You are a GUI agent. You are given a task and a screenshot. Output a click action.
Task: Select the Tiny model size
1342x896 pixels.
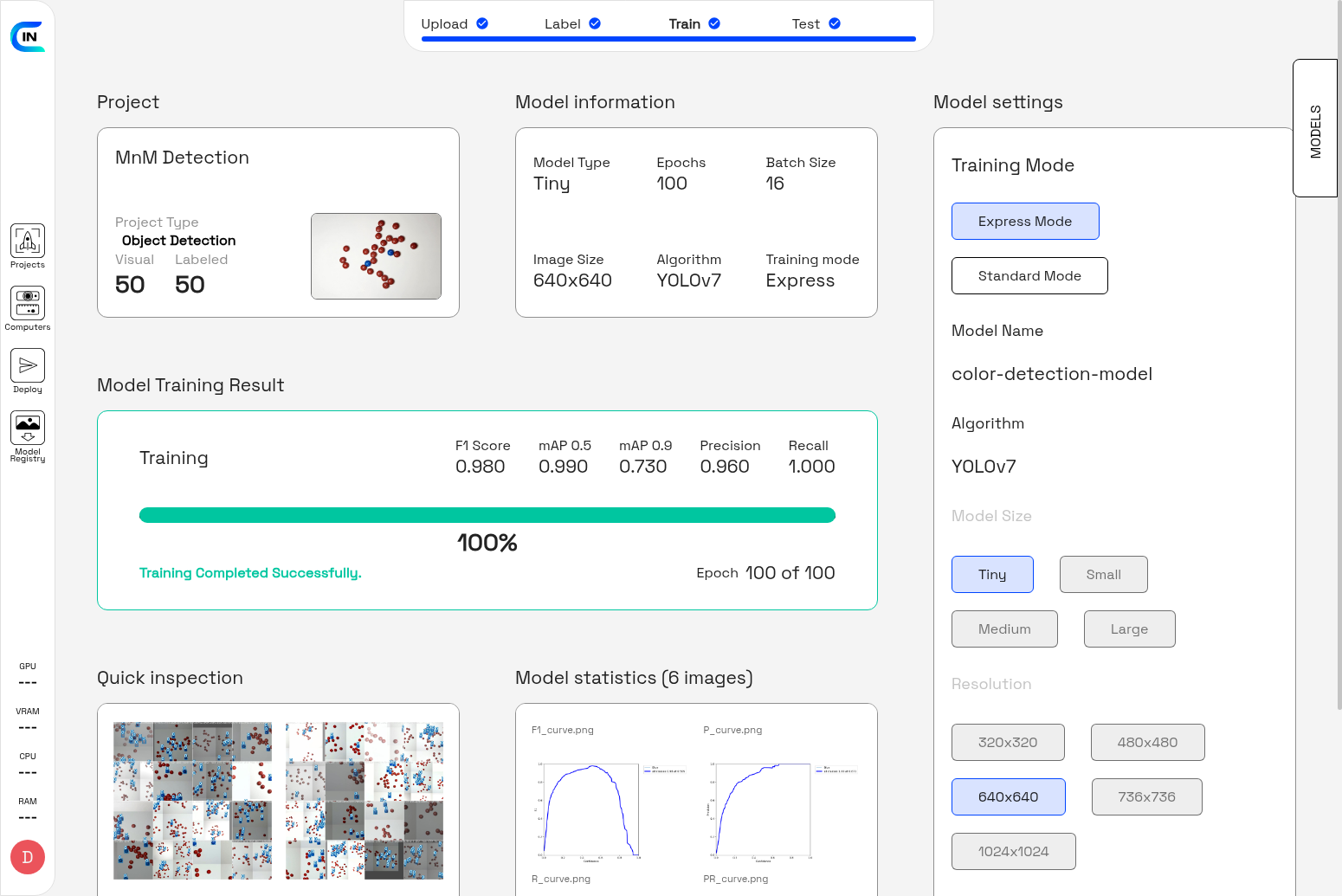coord(992,574)
